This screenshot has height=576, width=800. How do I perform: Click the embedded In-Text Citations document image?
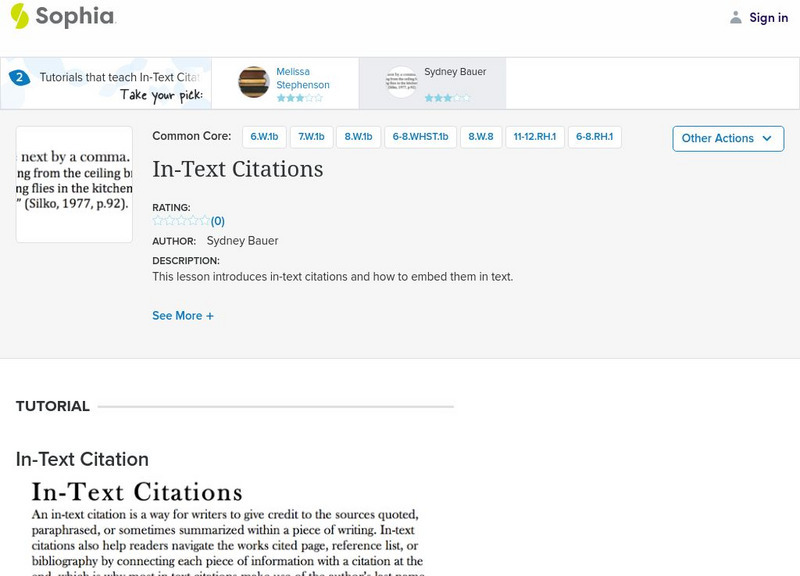pos(228,527)
